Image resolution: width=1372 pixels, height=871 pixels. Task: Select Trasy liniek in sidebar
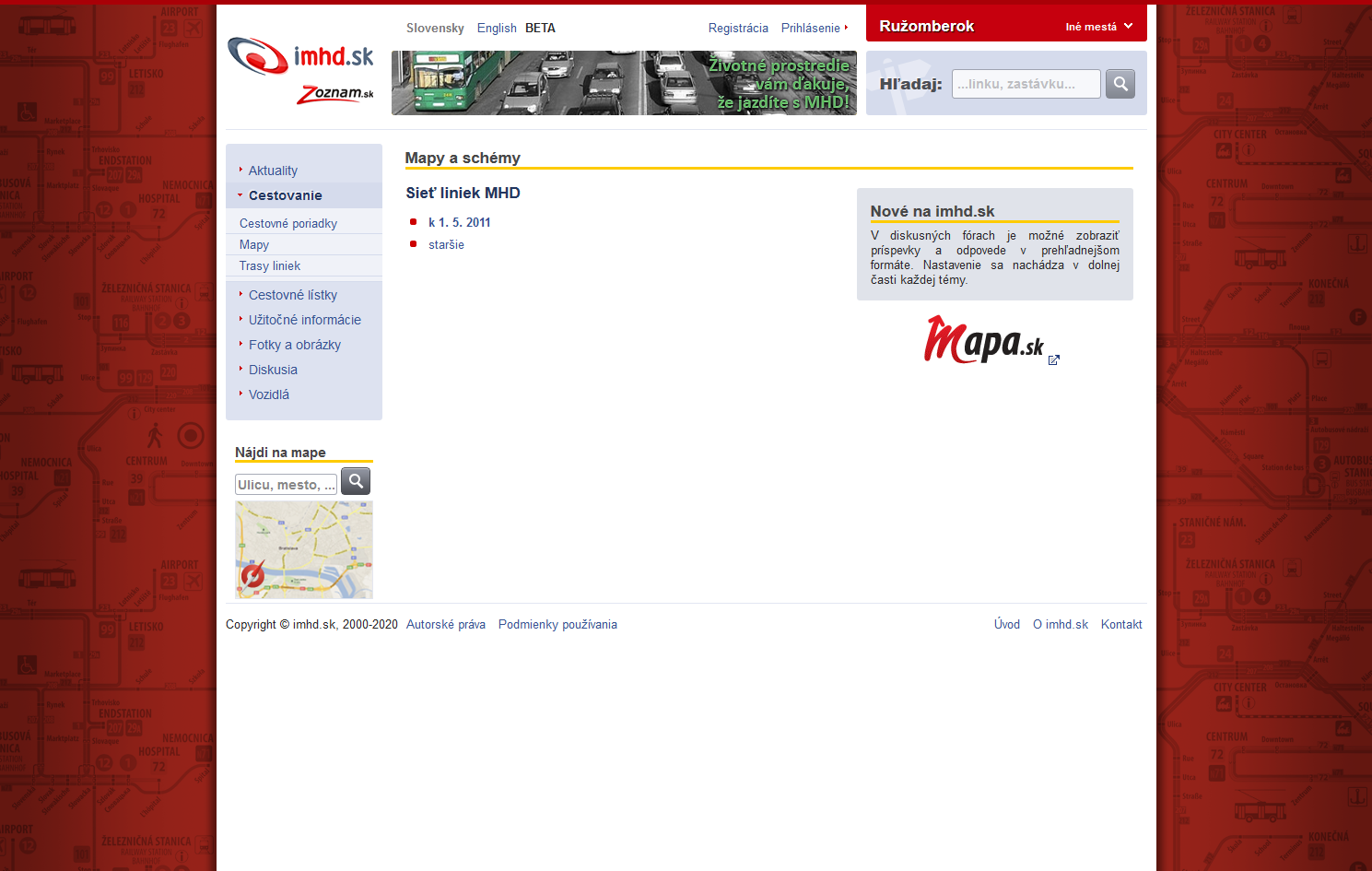tap(270, 265)
